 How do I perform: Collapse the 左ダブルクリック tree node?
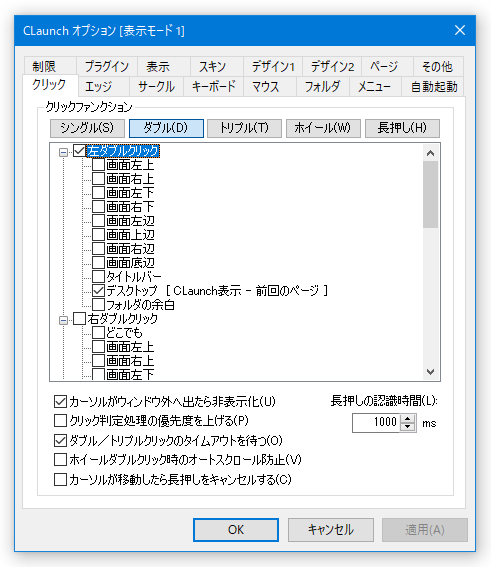pyautogui.click(x=63, y=152)
